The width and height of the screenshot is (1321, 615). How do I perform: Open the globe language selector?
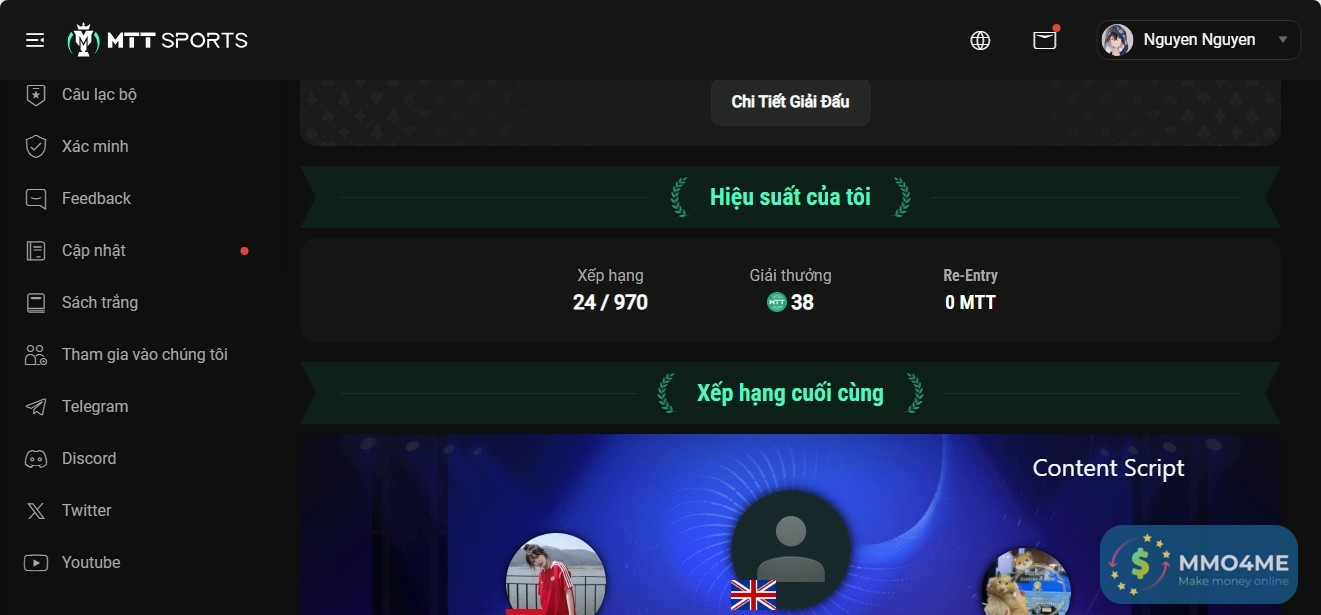[x=980, y=40]
